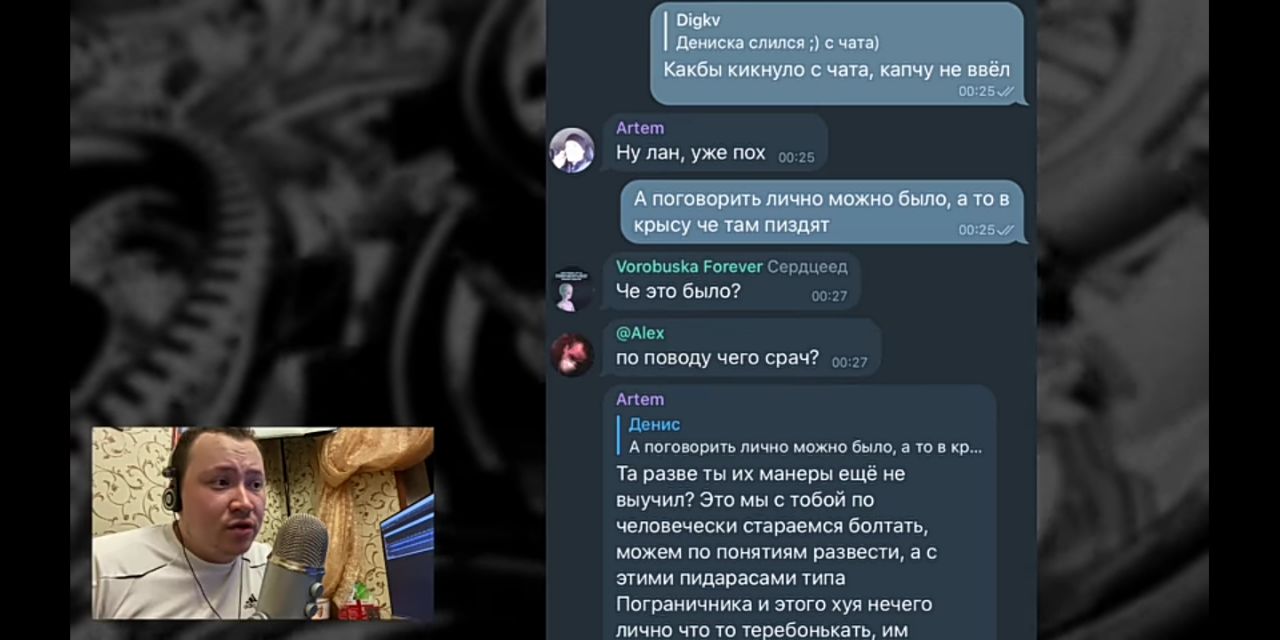Click the Сердцеед admin tag label
This screenshot has width=1280, height=640.
pos(807,266)
